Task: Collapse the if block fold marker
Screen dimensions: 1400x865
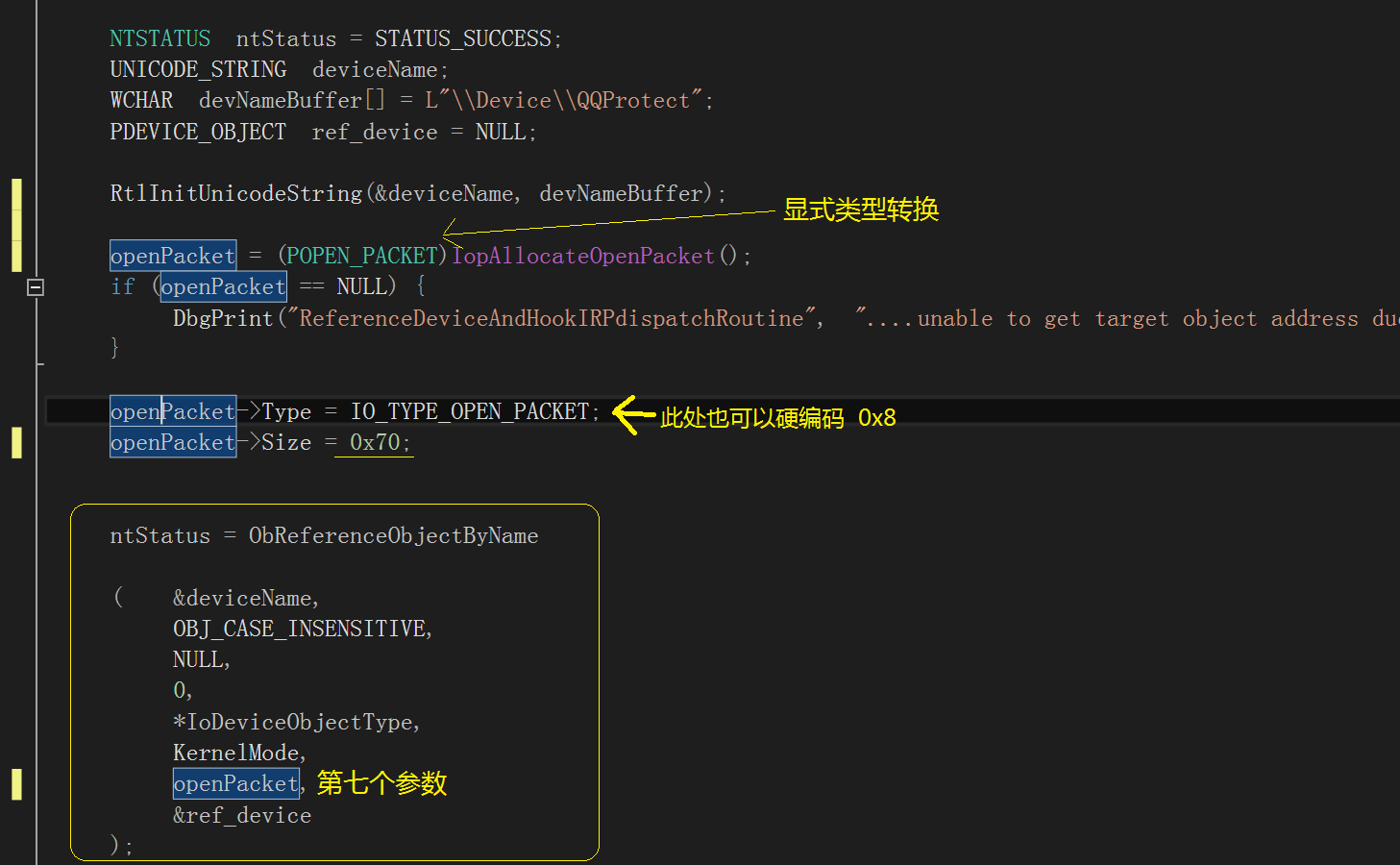Action: click(x=36, y=286)
